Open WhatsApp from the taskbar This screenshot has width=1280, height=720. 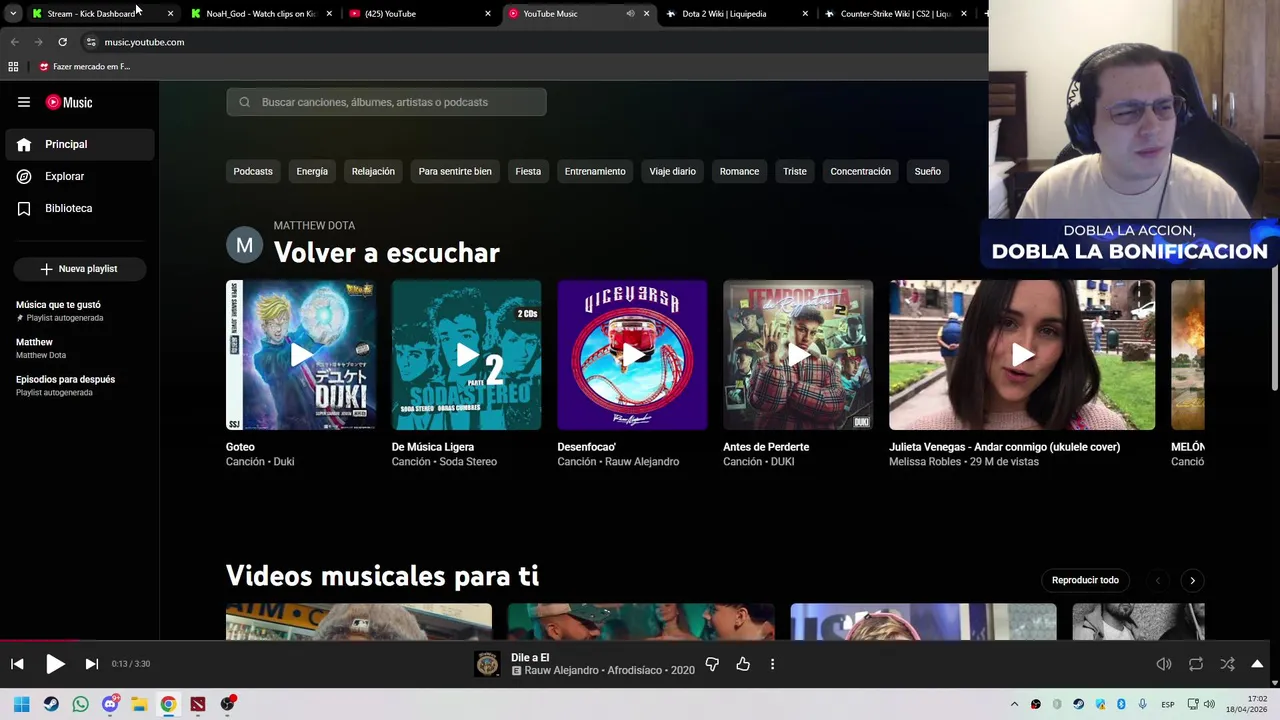(80, 704)
